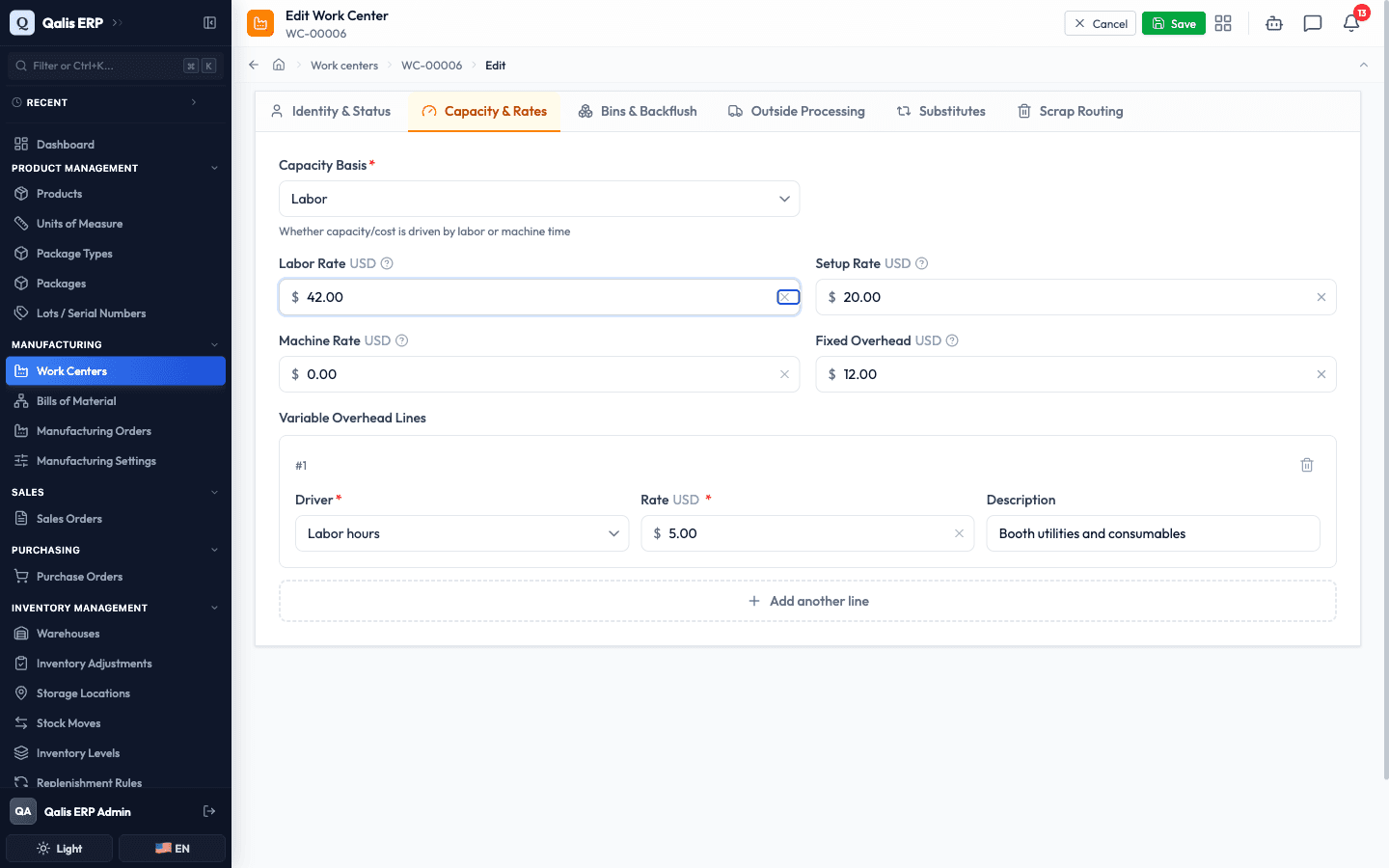1389x868 pixels.
Task: Show Labor Rate help tooltip icon
Action: [387, 263]
